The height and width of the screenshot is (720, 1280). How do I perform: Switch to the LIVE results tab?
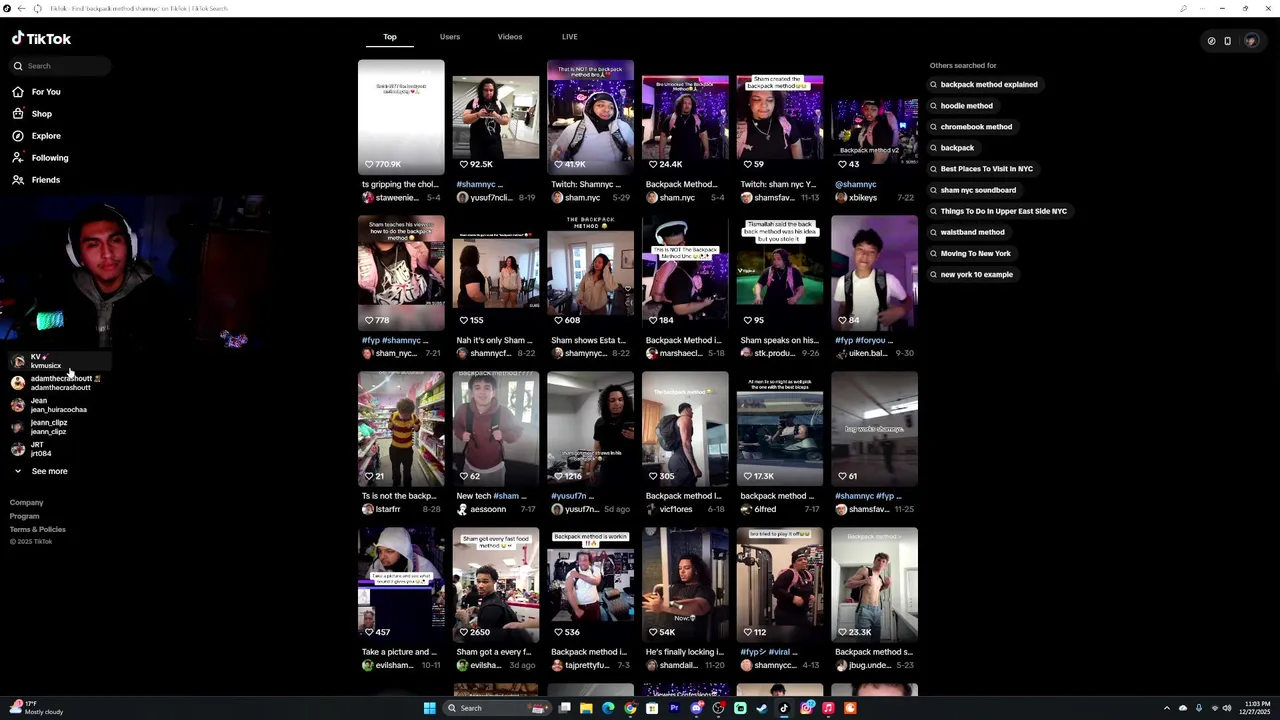tap(570, 37)
